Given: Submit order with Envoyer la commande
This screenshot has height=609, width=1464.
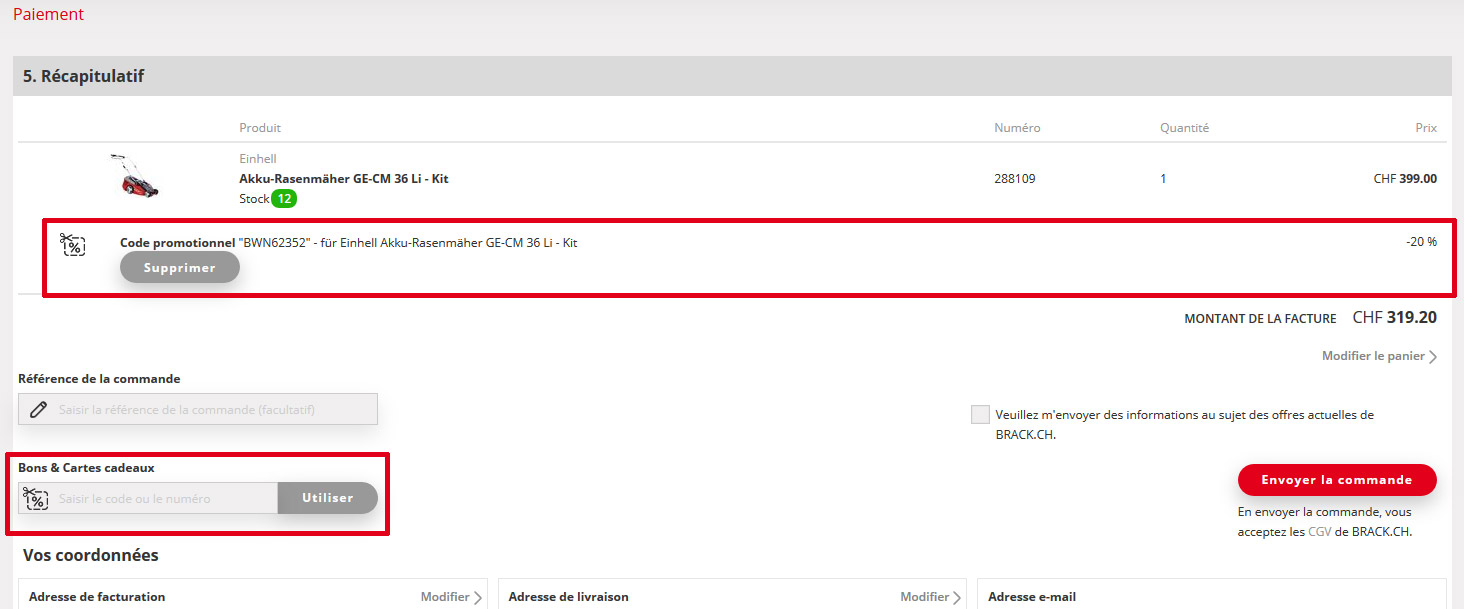Looking at the screenshot, I should pos(1337,480).
